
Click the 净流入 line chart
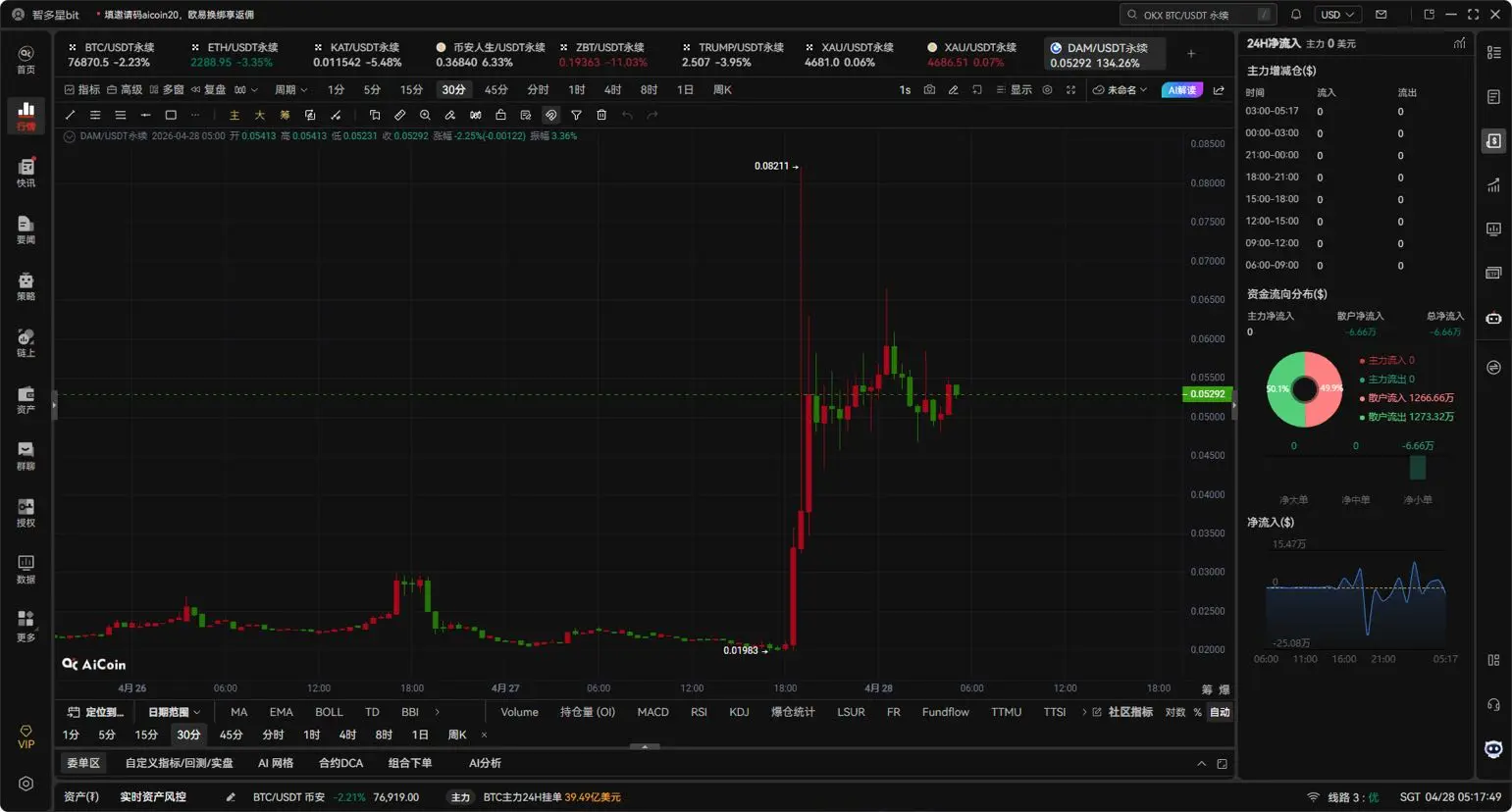1356,598
